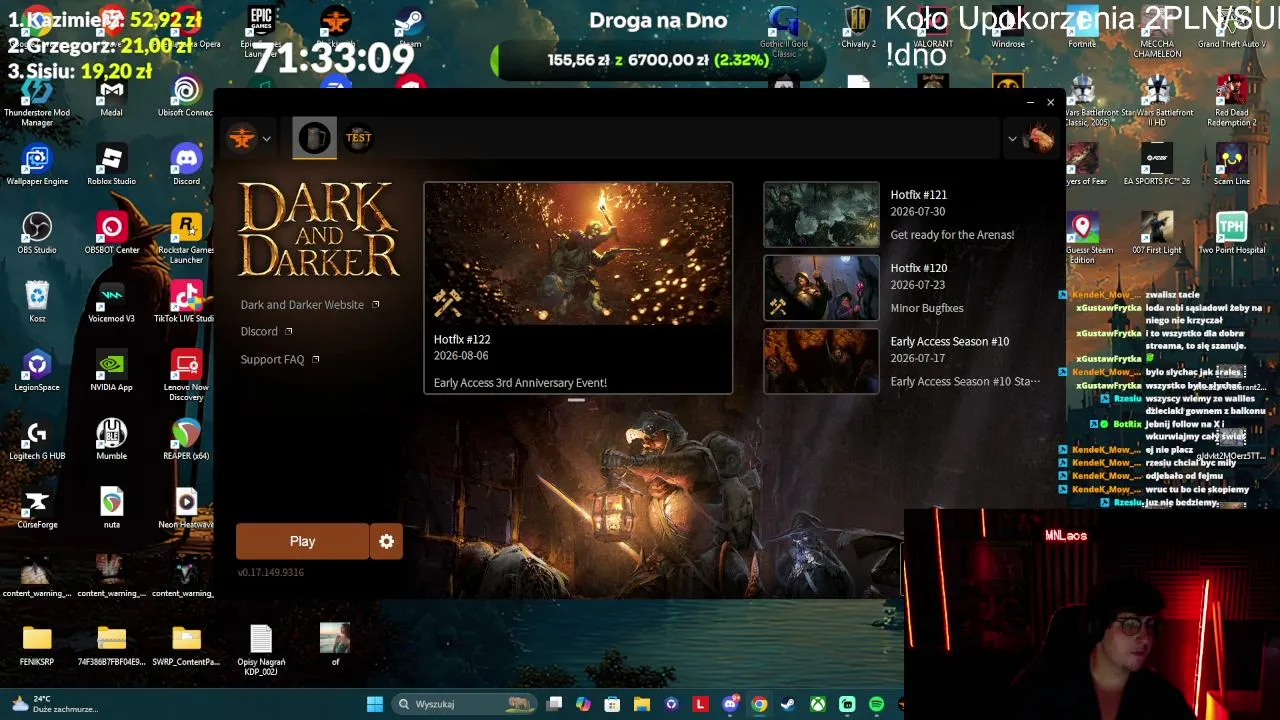
Task: Click the 'Minor Bugfixes' news description
Action: point(927,308)
